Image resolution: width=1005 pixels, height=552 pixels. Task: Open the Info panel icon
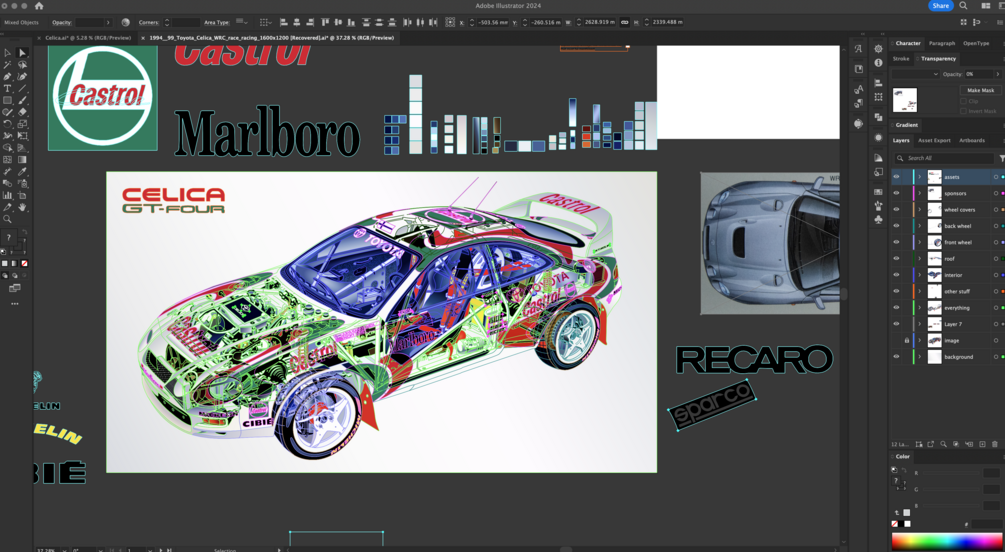click(x=878, y=63)
